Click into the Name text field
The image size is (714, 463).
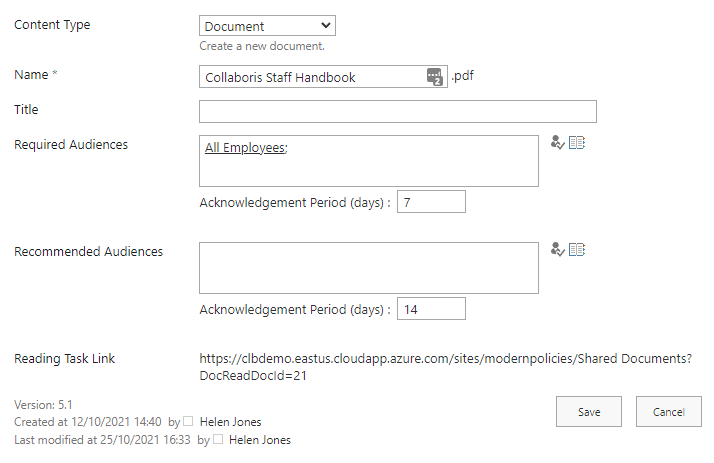pos(310,77)
